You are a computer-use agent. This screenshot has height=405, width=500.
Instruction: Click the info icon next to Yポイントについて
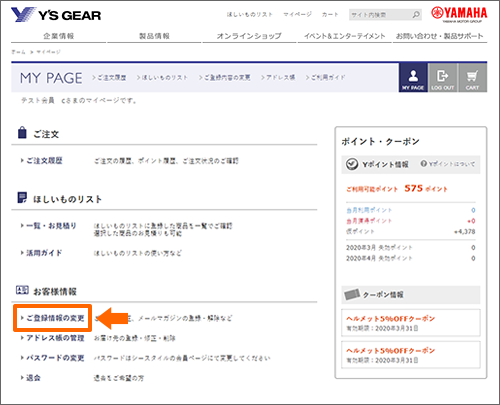coord(424,164)
